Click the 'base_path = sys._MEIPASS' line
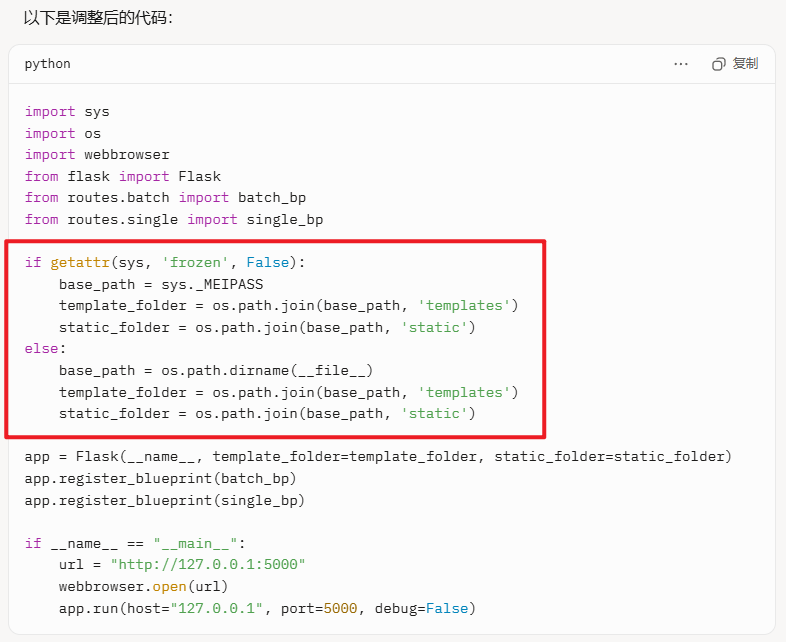This screenshot has width=786, height=642. pyautogui.click(x=161, y=284)
